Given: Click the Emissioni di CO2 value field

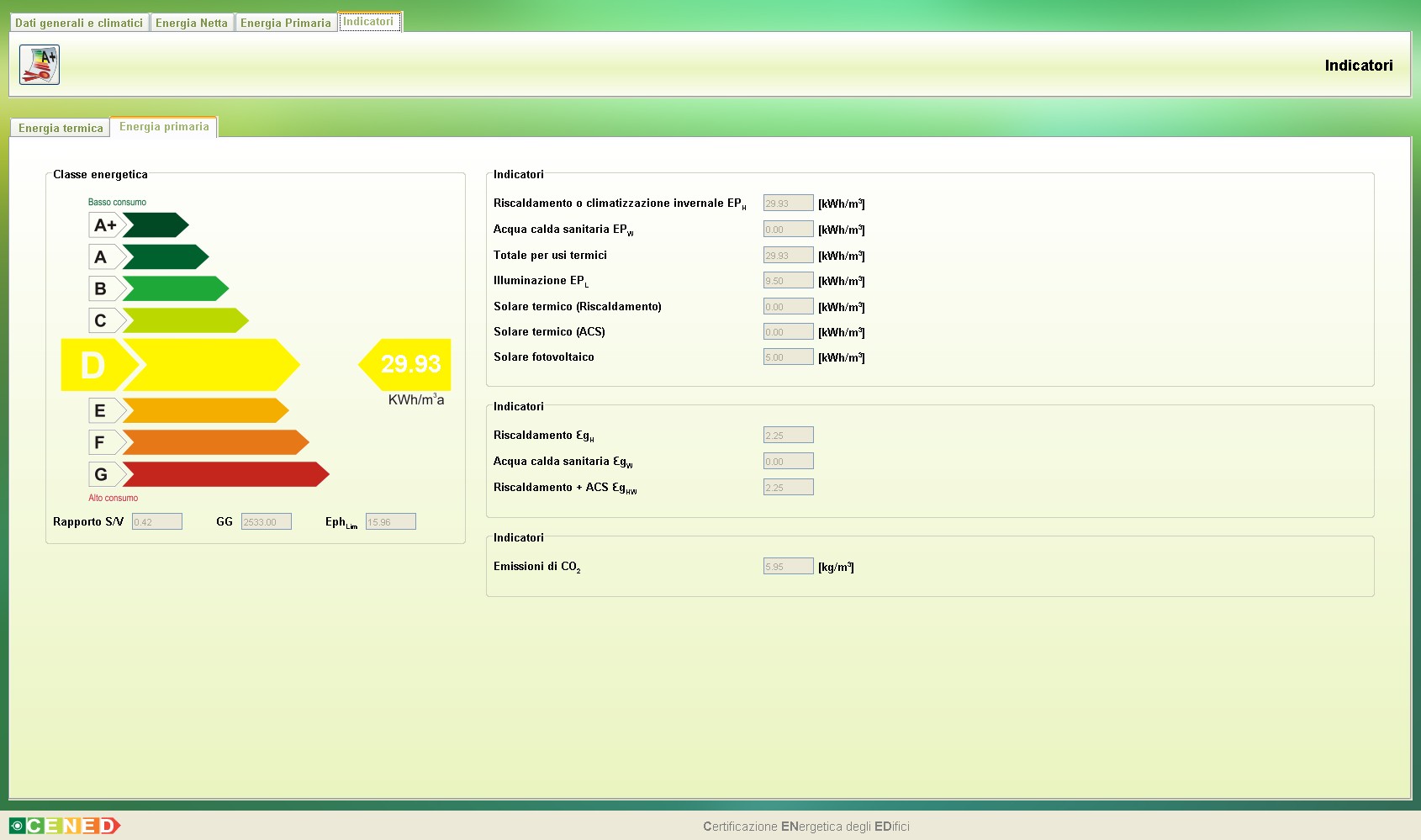Looking at the screenshot, I should (788, 567).
